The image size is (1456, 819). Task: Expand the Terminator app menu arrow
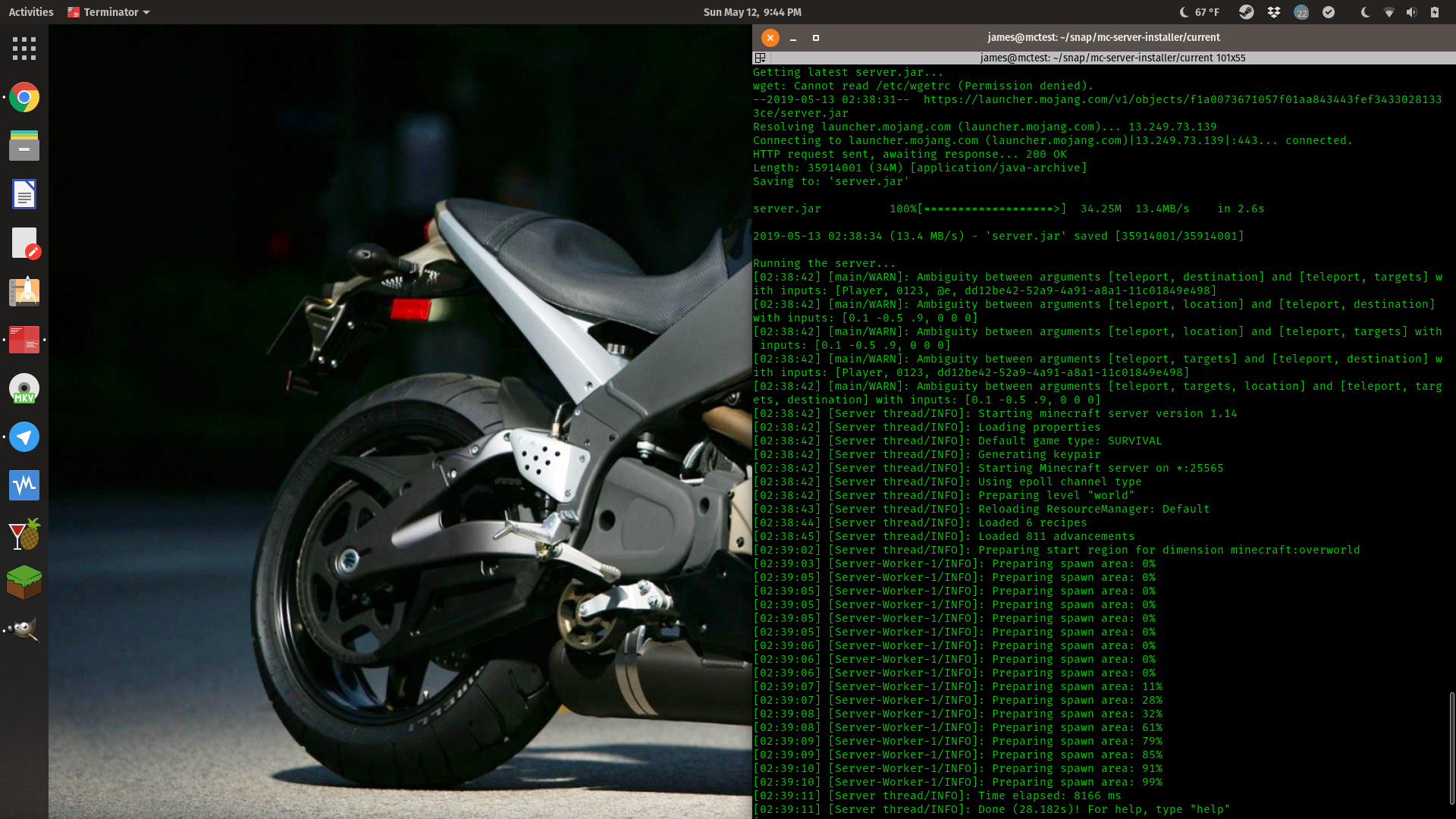tap(146, 12)
